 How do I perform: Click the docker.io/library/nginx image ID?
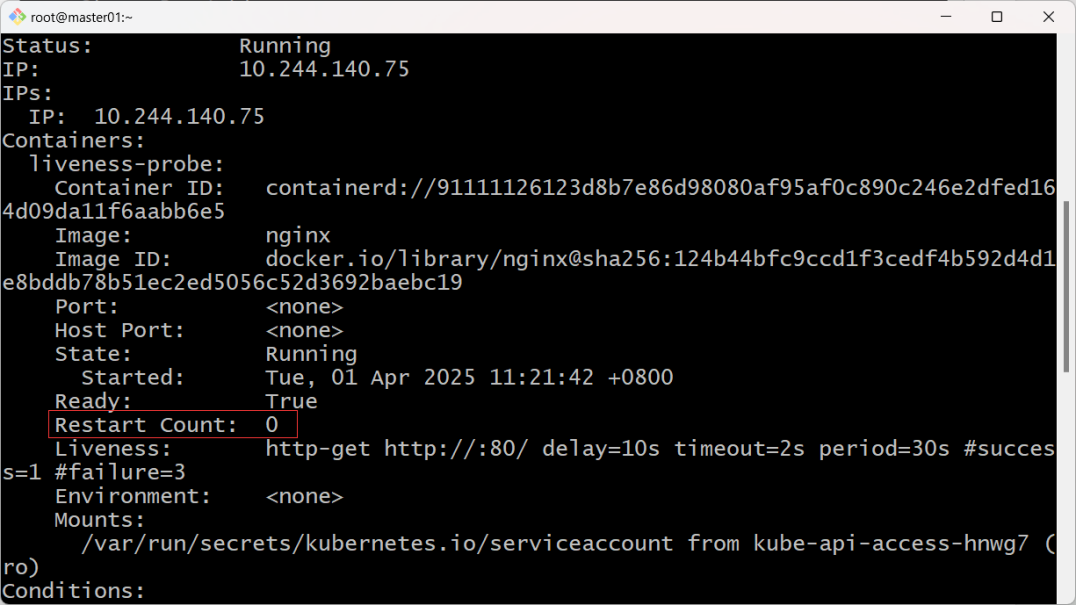point(660,259)
